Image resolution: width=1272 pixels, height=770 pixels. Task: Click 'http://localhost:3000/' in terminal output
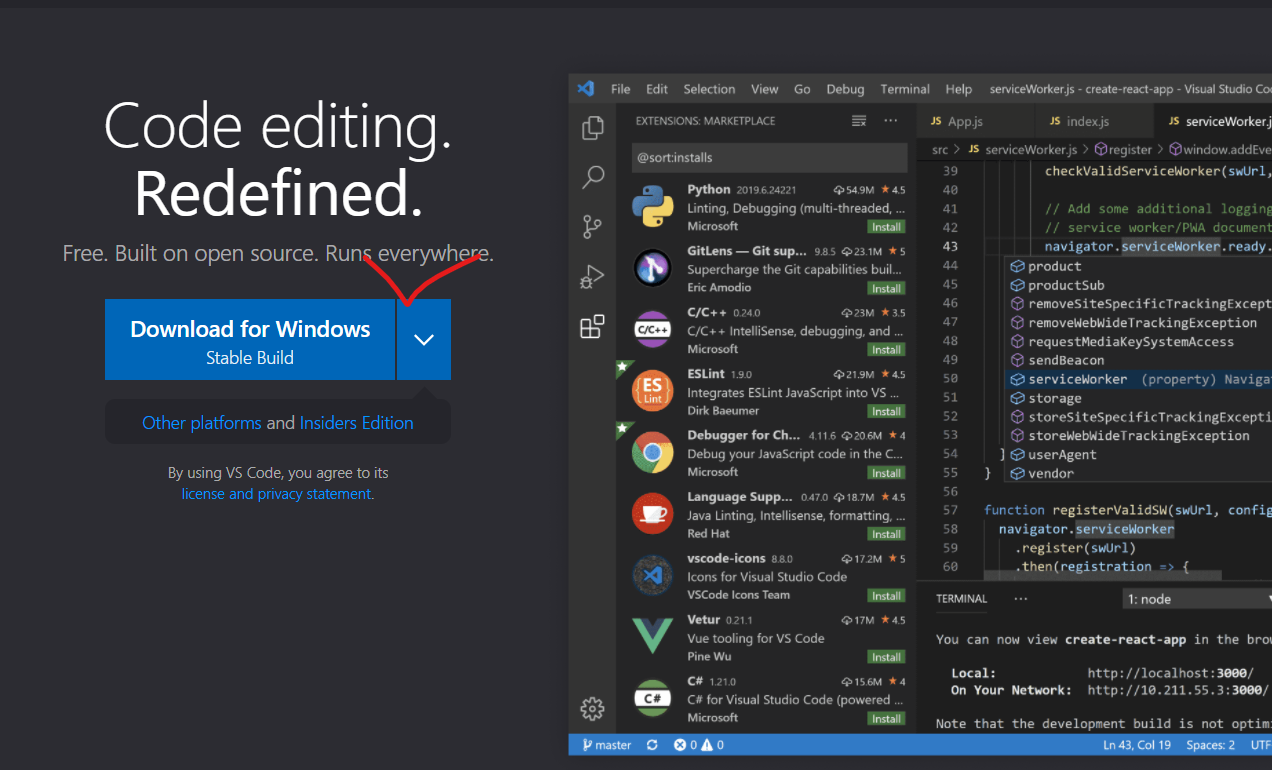point(1171,673)
